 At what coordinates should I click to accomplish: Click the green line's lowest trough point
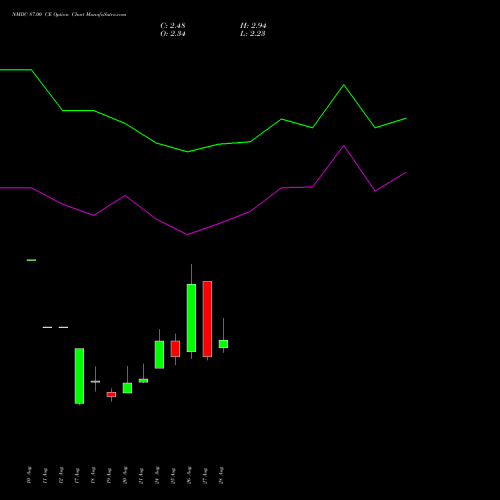pyautogui.click(x=187, y=152)
